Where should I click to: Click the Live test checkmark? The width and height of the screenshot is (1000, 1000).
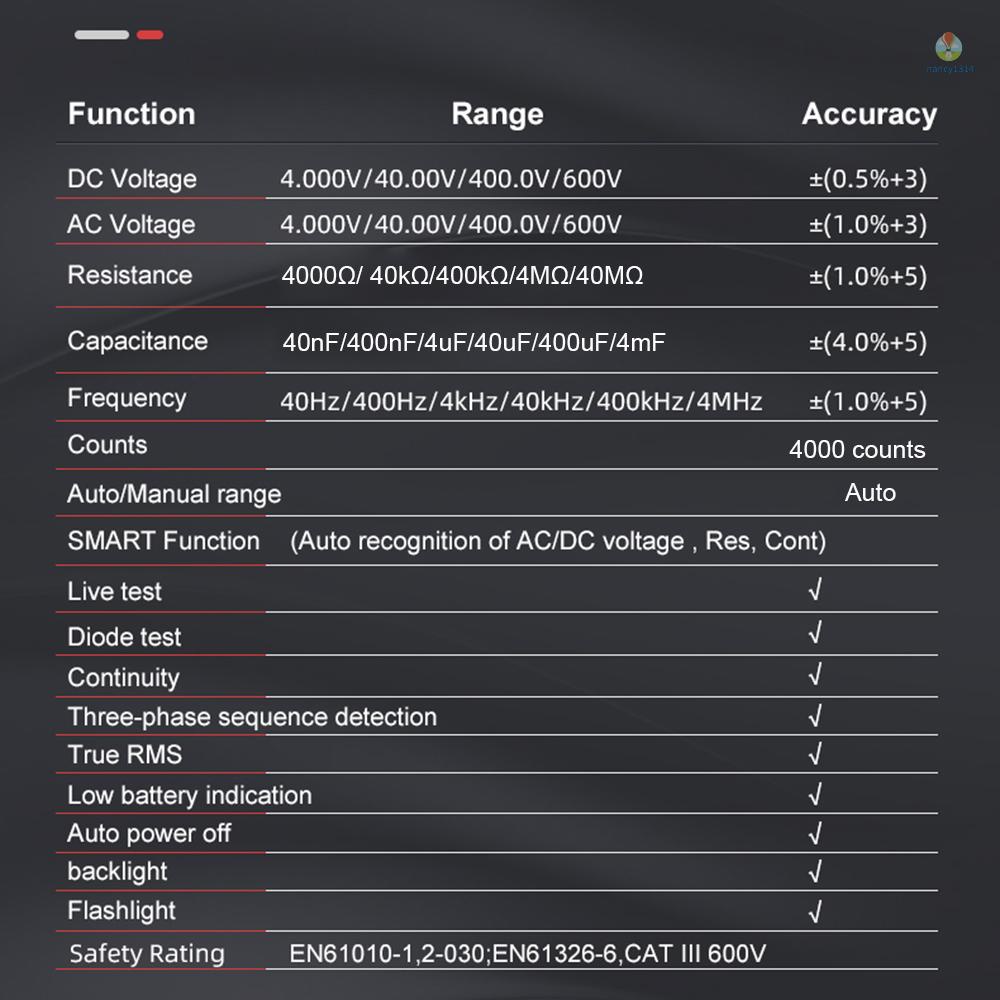[815, 591]
